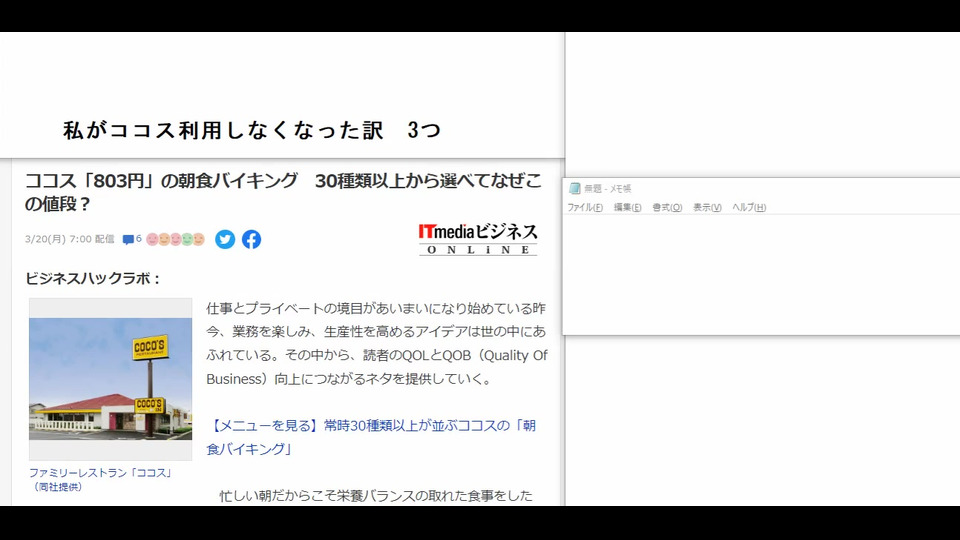
Task: Click the title 私がココス利用しなくなった訳 3つ
Action: pos(252,130)
